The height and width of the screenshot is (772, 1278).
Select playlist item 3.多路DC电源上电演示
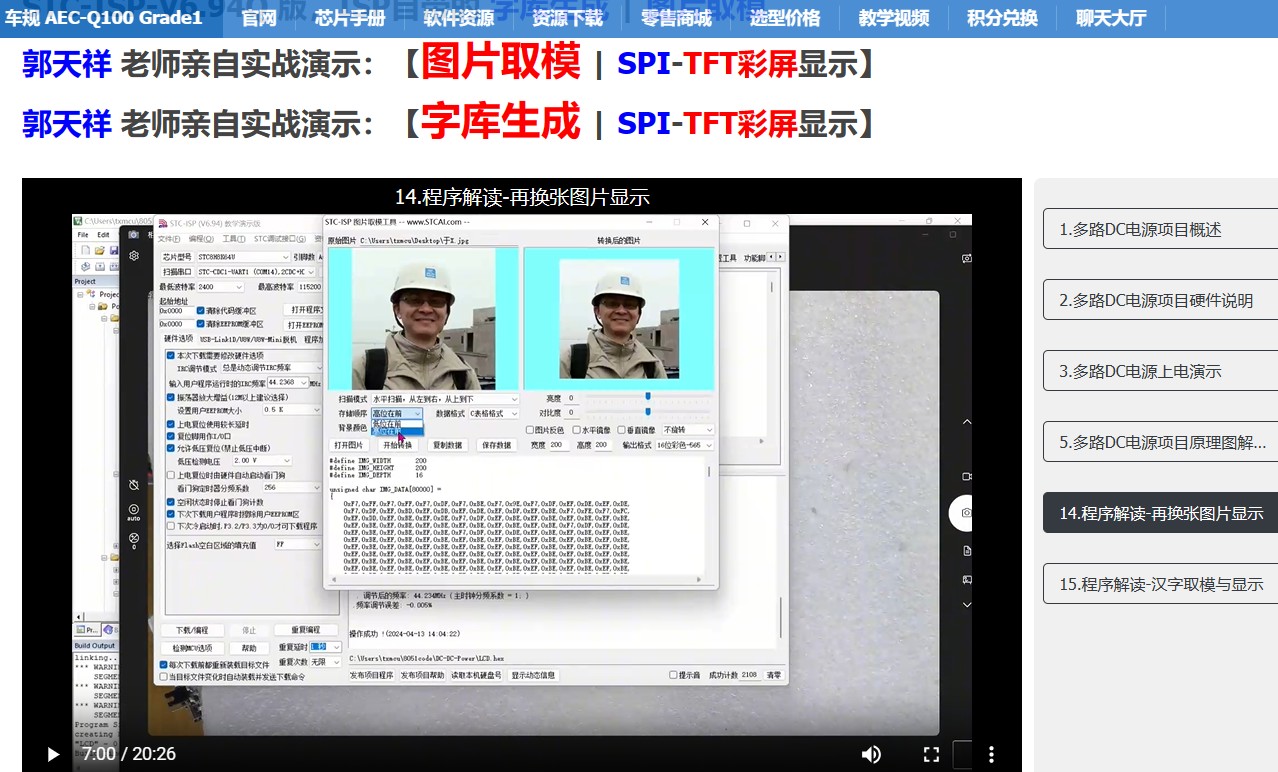pyautogui.click(x=1160, y=371)
